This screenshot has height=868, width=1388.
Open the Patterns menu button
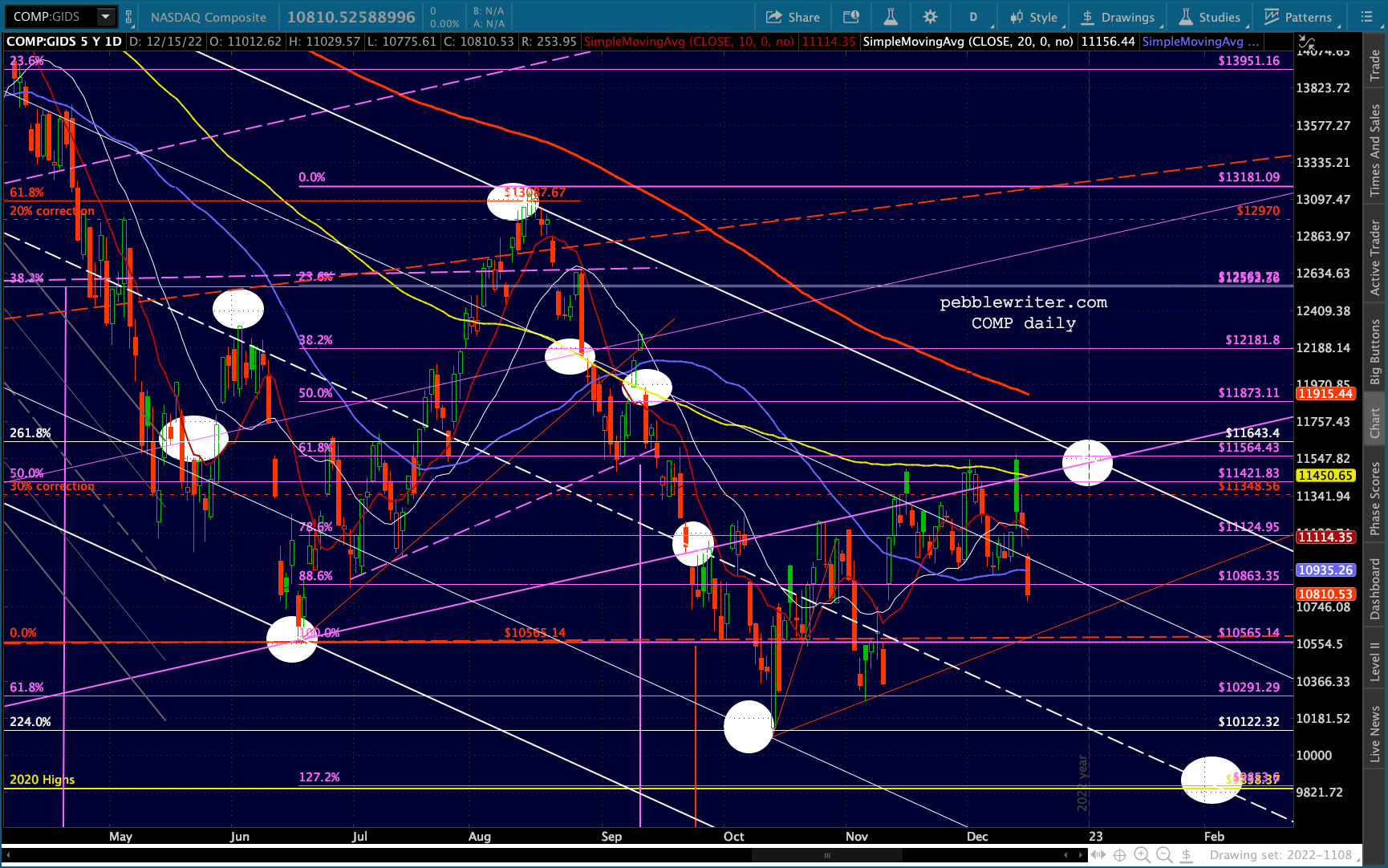(1299, 17)
